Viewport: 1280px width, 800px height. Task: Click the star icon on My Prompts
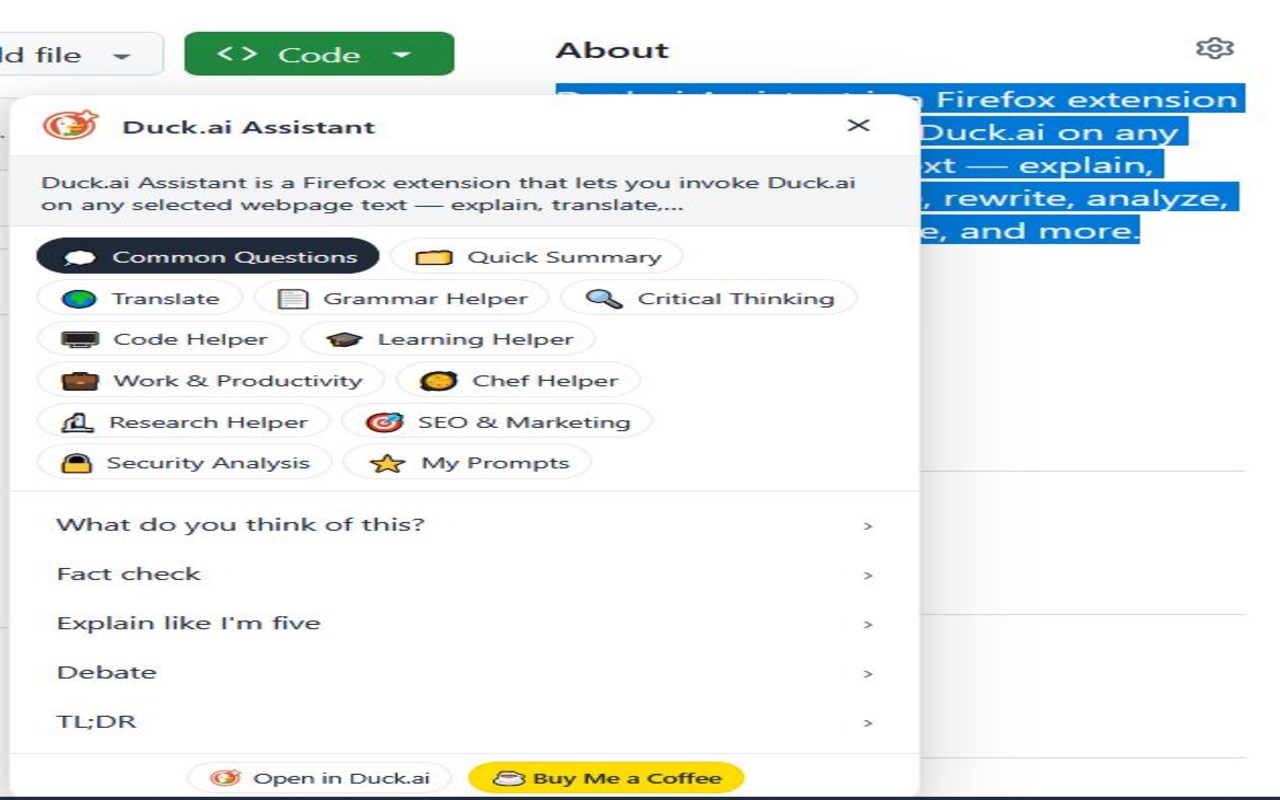click(x=387, y=463)
